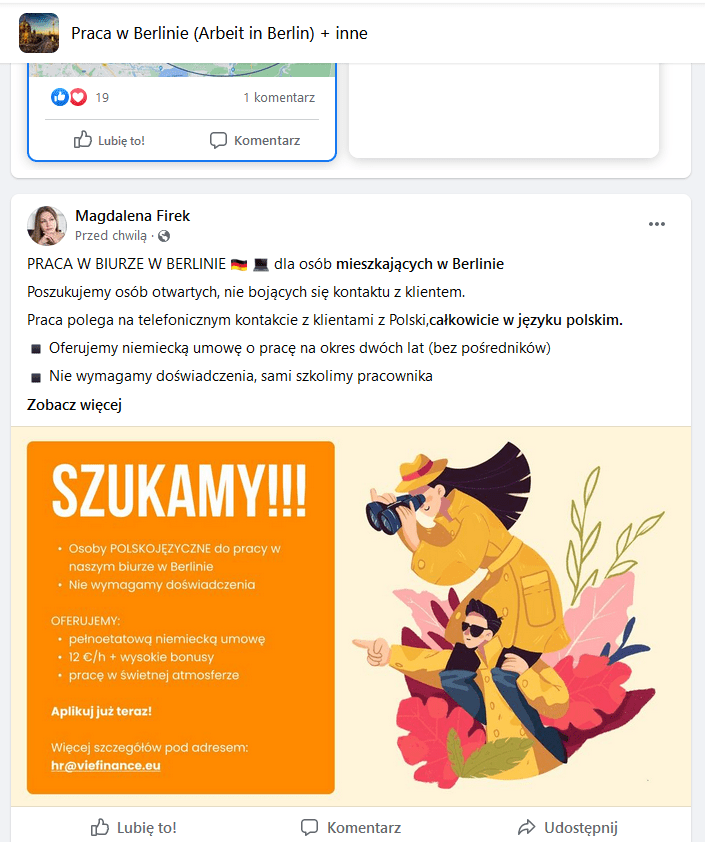View the 19 reactions count

click(x=102, y=98)
